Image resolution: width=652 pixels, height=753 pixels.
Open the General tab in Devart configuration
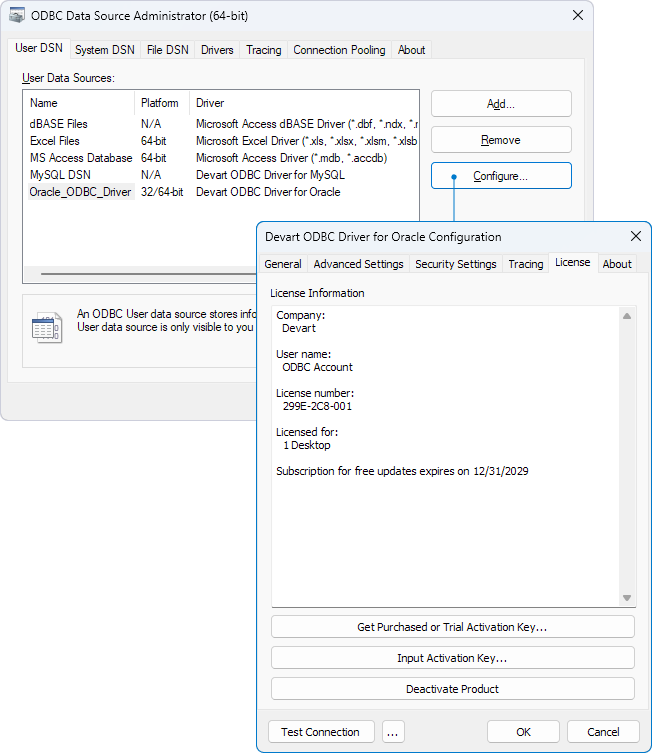tap(283, 264)
